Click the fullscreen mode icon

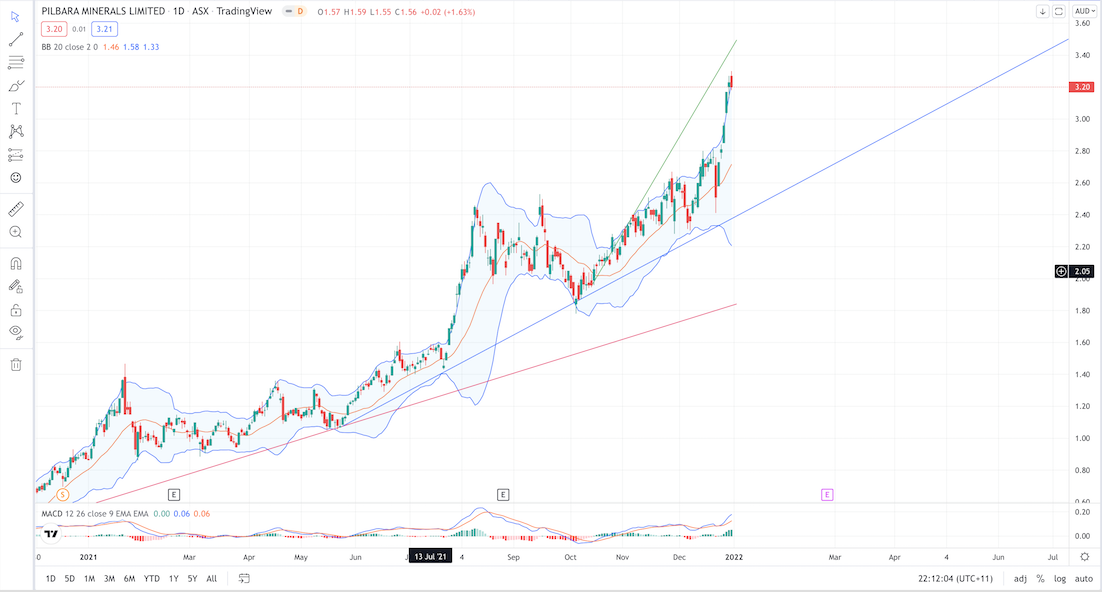(x=1058, y=11)
